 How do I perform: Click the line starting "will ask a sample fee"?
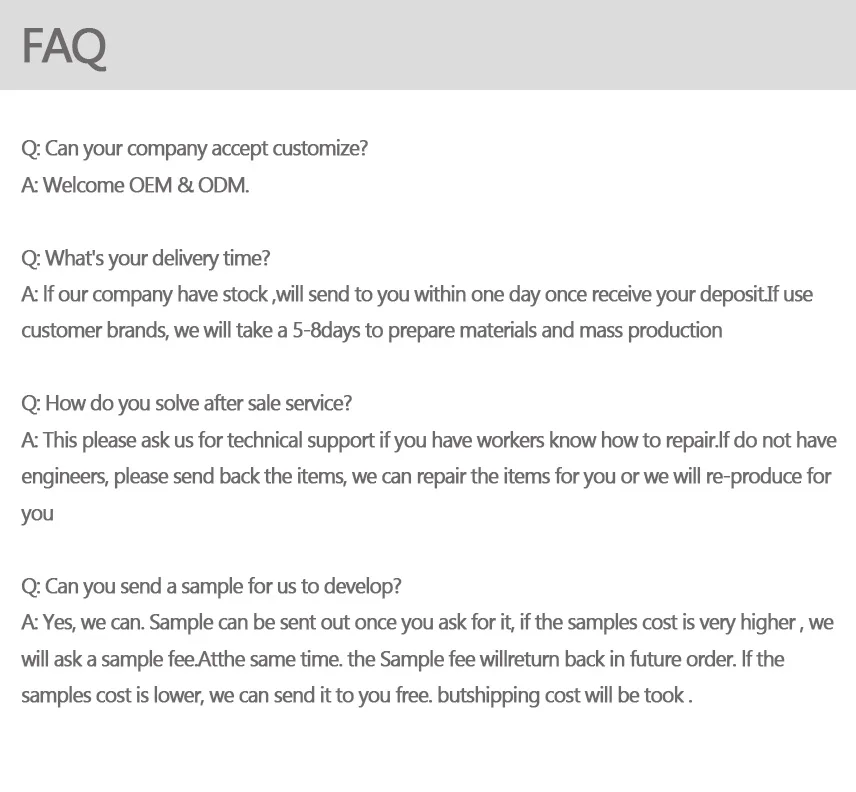click(x=402, y=659)
